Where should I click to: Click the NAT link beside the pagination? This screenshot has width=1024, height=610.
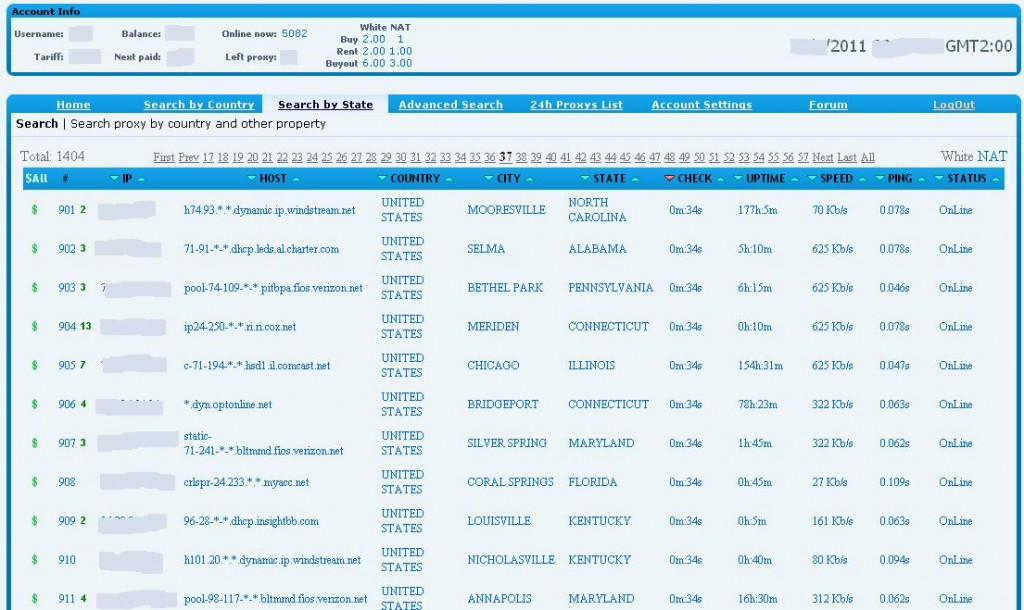[x=992, y=156]
